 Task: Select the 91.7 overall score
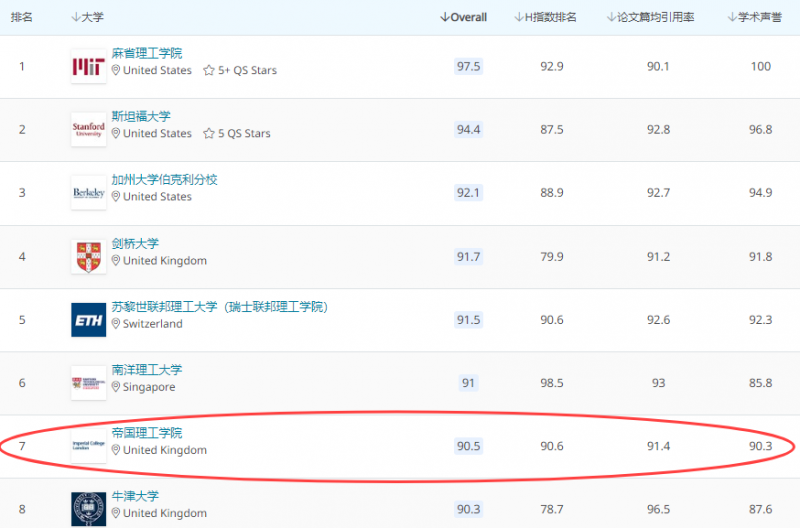click(x=468, y=257)
